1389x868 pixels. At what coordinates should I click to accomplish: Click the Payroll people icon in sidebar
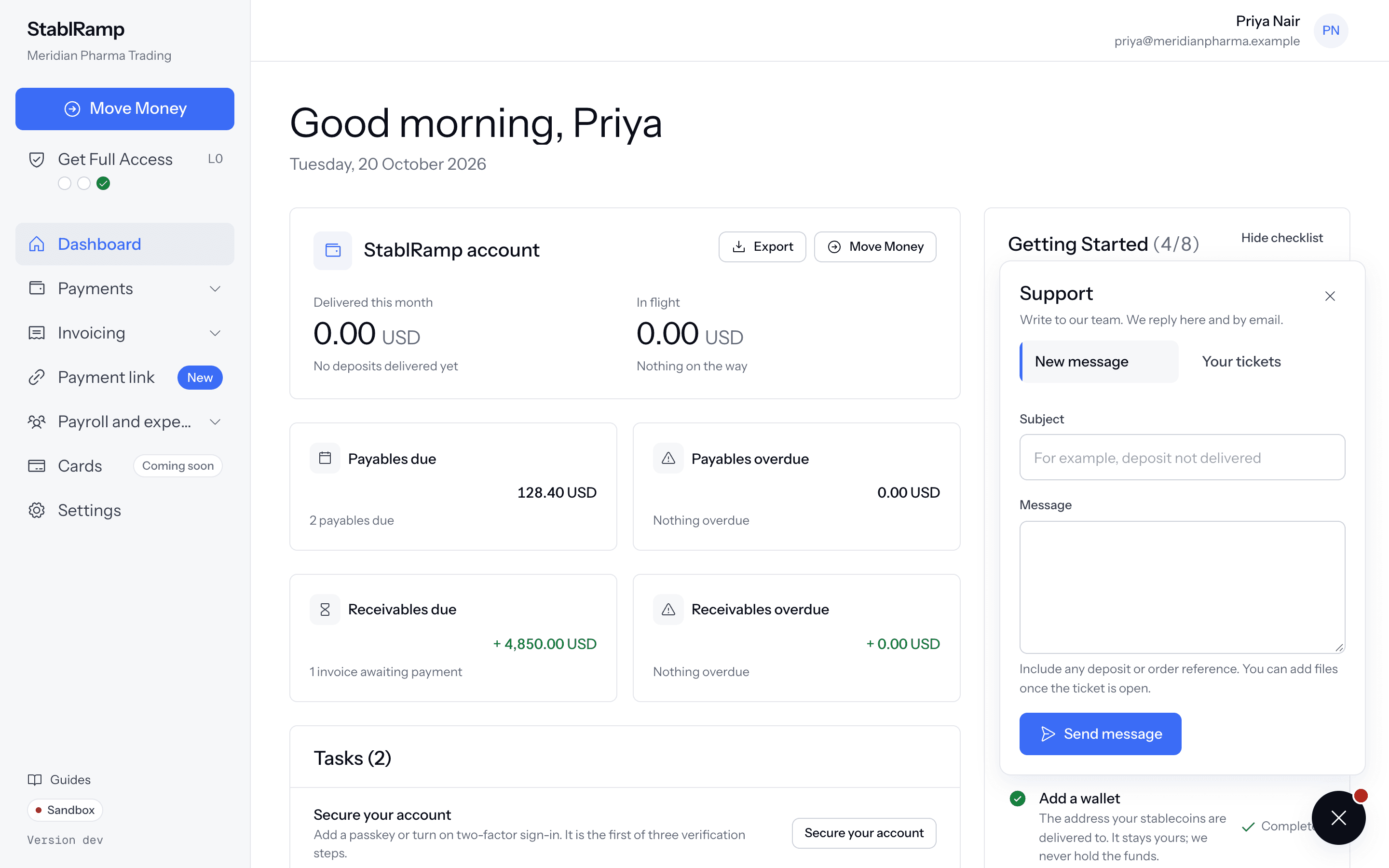[x=37, y=422]
